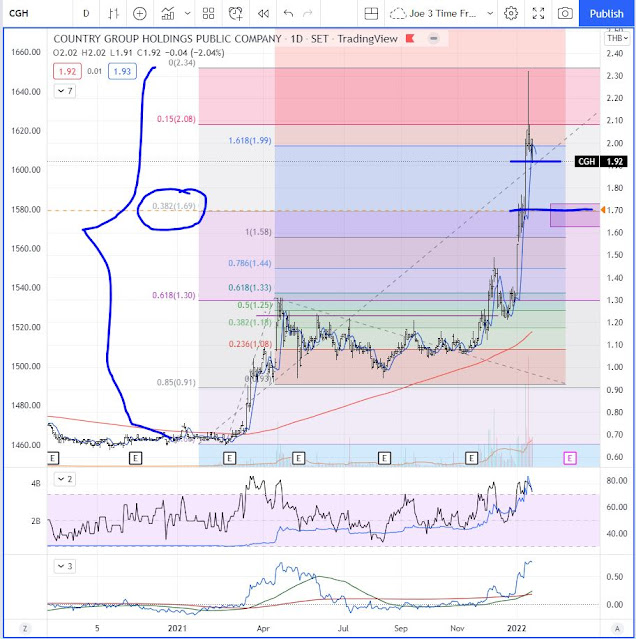Click the red flag icon next to title
The height and width of the screenshot is (639, 636).
coord(410,39)
